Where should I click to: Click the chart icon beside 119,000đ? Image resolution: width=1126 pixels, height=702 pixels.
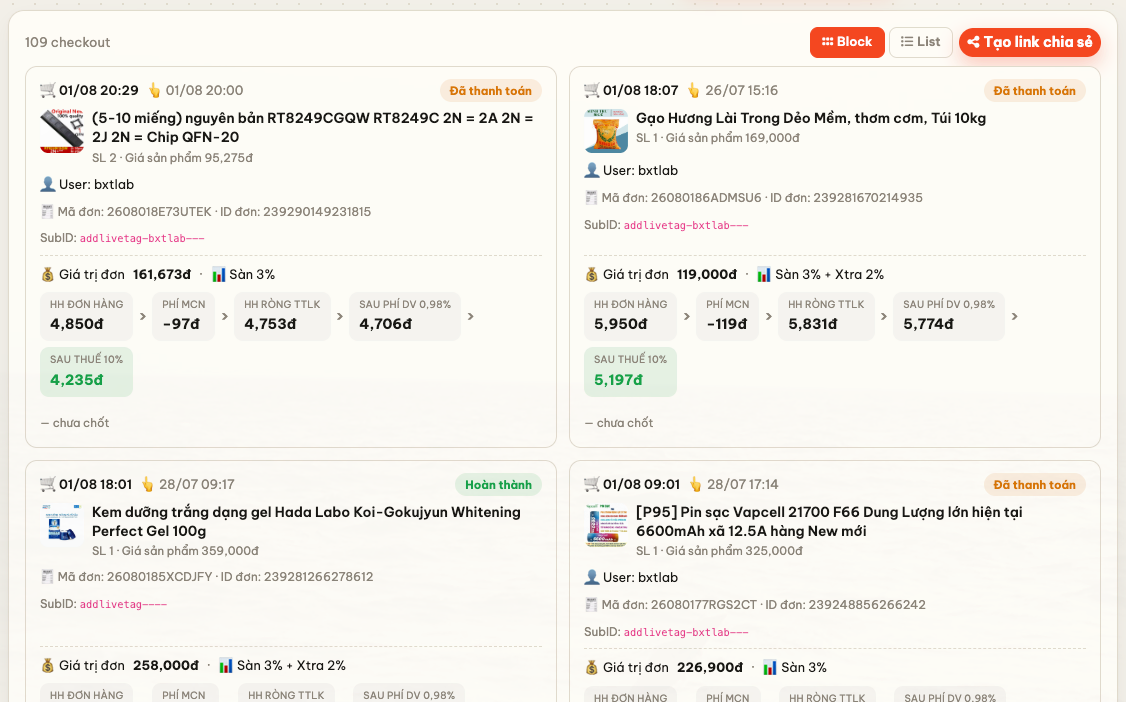click(764, 275)
